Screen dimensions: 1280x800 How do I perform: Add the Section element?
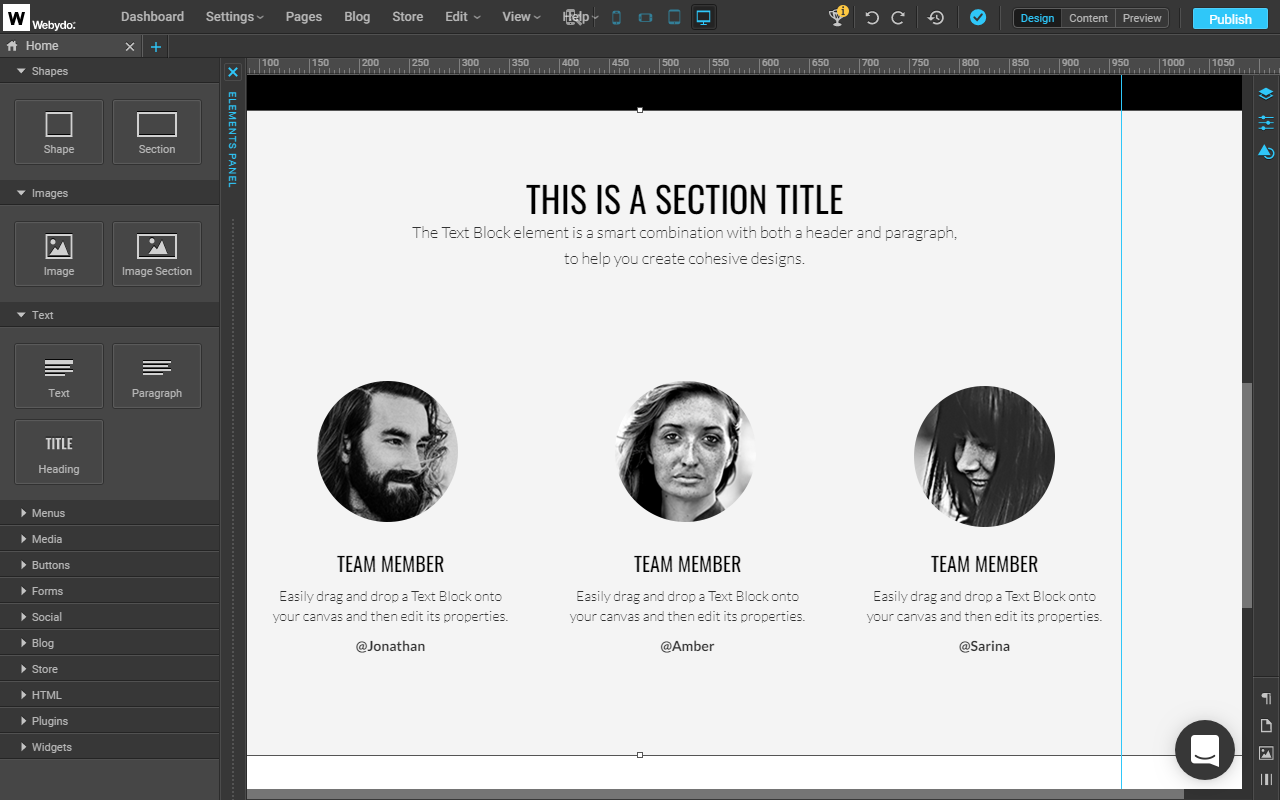point(157,132)
